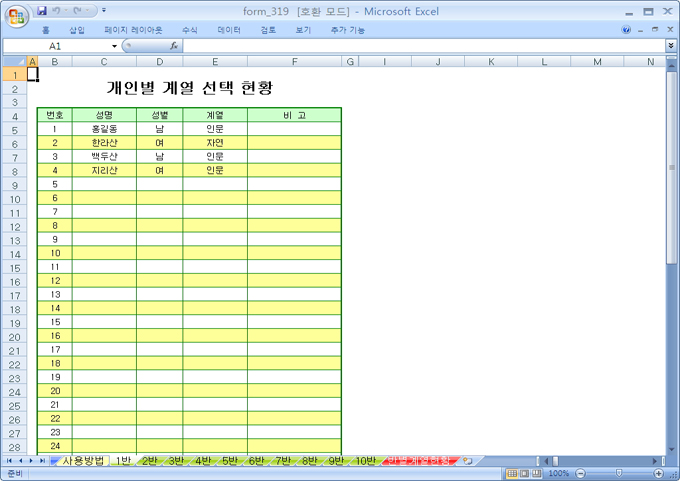Click the insert function fx icon
680x481 pixels.
(173, 46)
